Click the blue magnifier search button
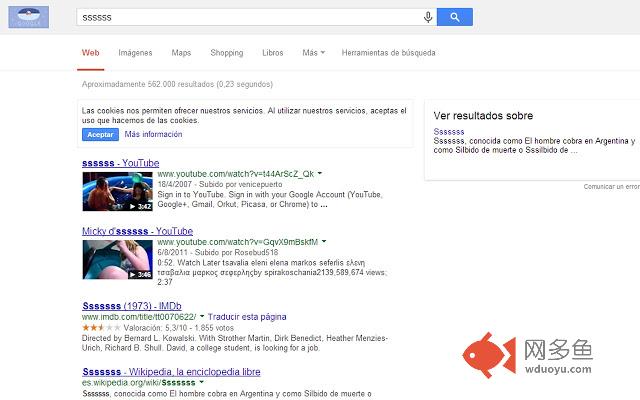The image size is (640, 400). pyautogui.click(x=455, y=17)
